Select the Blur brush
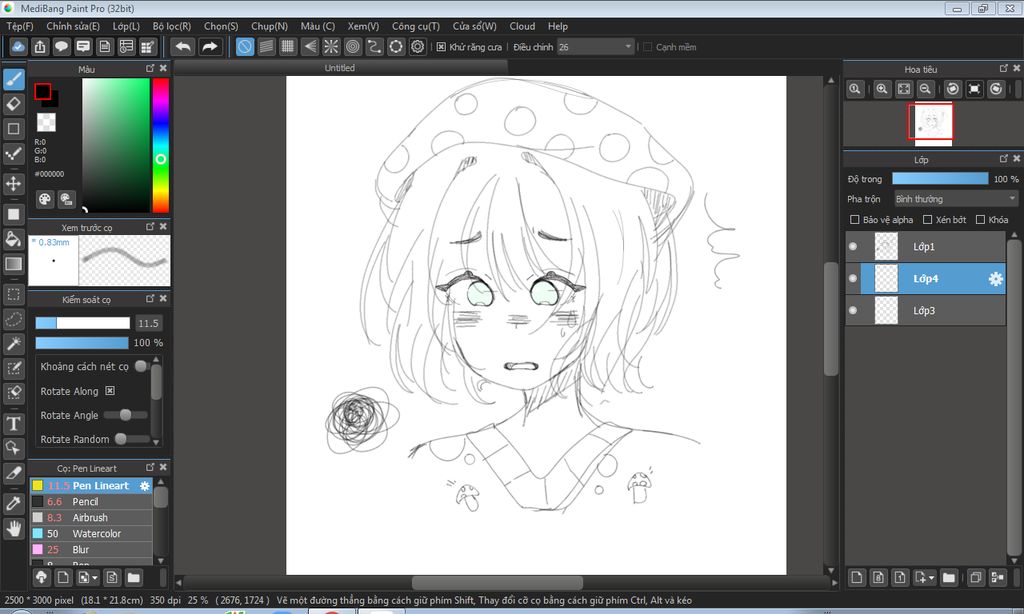This screenshot has height=614, width=1024. pos(91,549)
